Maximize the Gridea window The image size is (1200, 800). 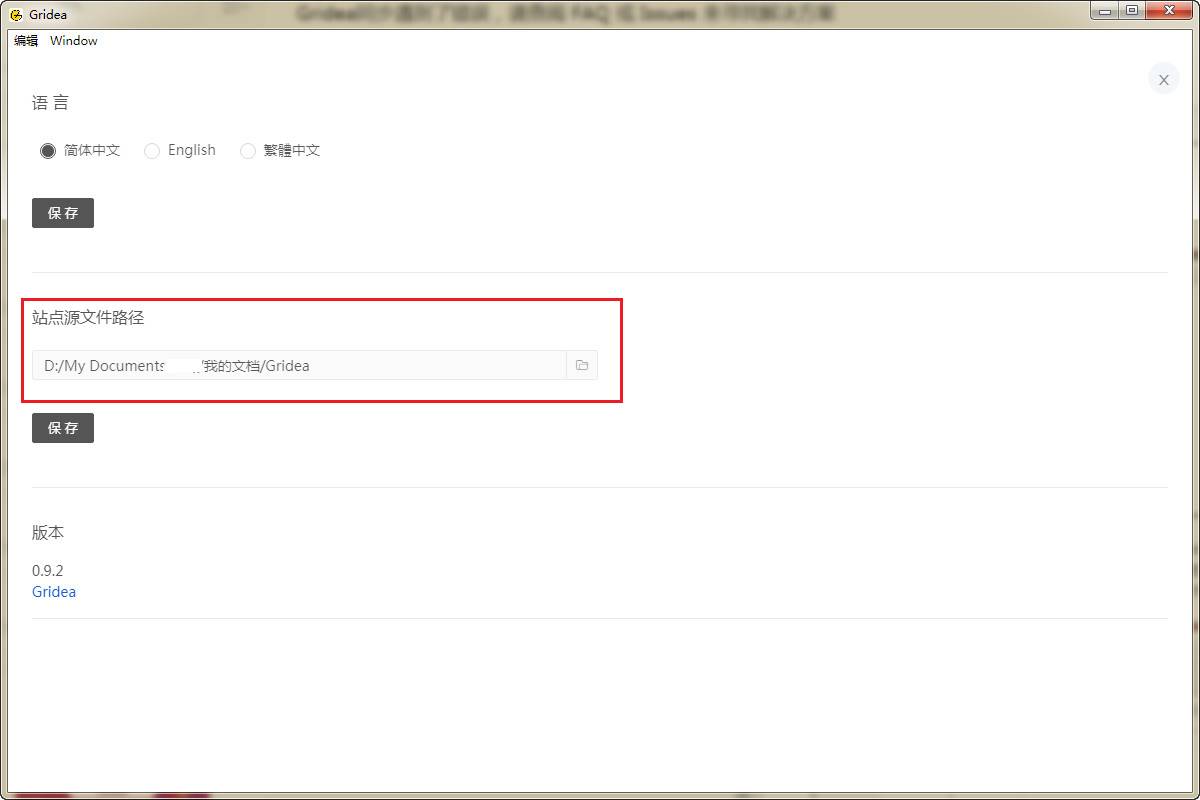[x=1132, y=11]
